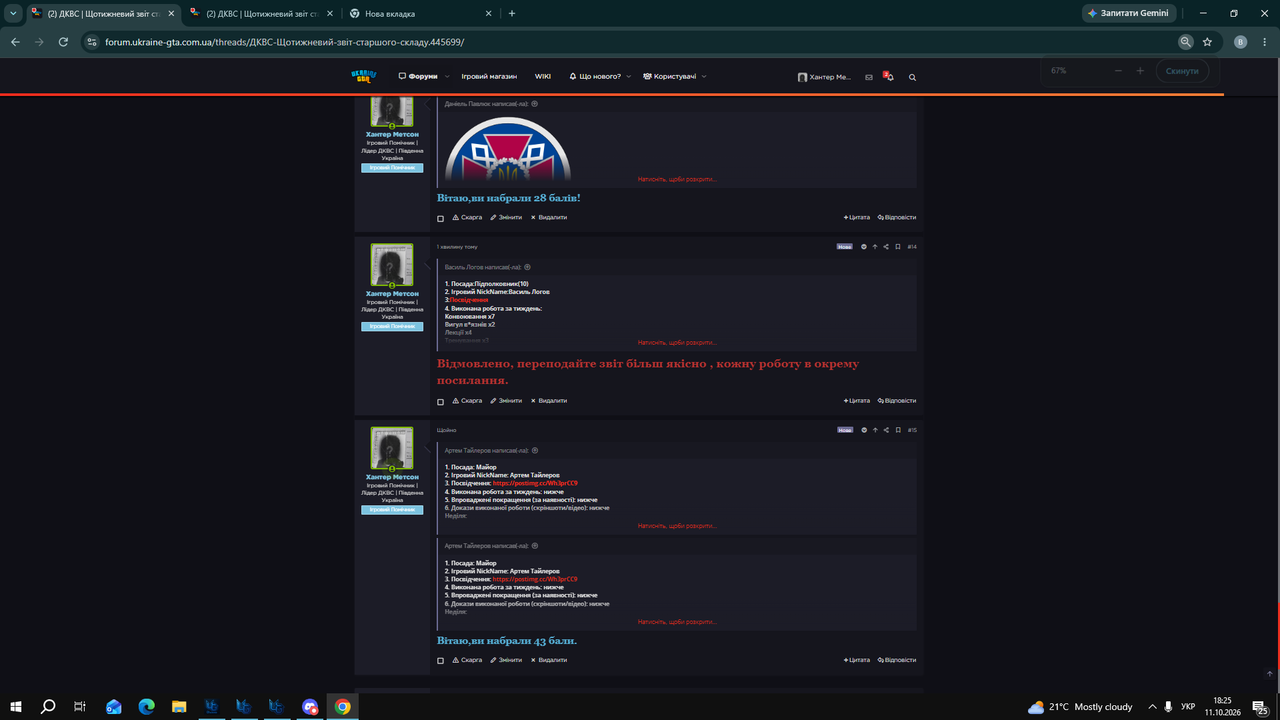Click Скарга on the 28 балів post

tap(467, 217)
